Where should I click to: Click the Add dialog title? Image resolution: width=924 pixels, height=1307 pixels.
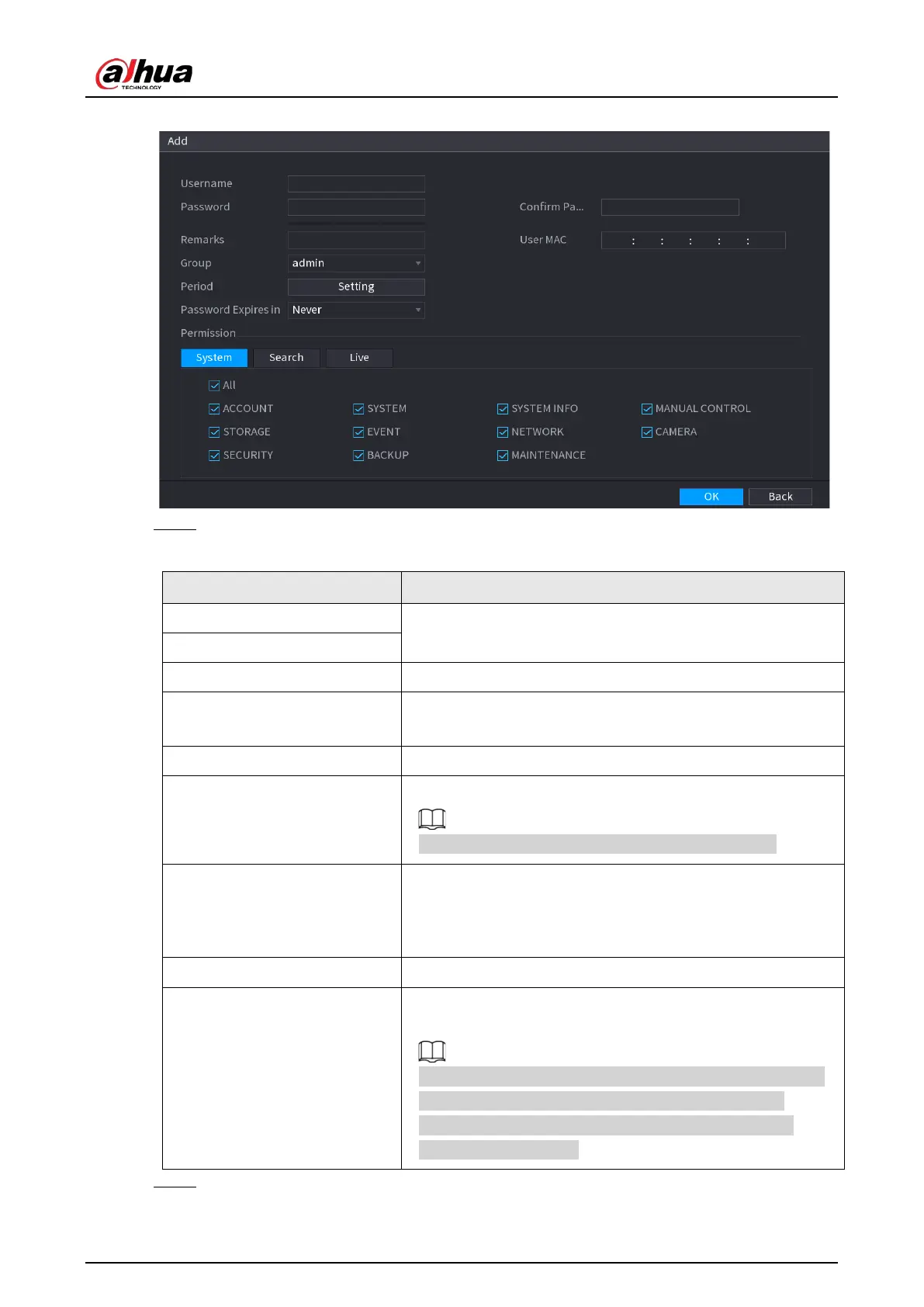click(178, 141)
